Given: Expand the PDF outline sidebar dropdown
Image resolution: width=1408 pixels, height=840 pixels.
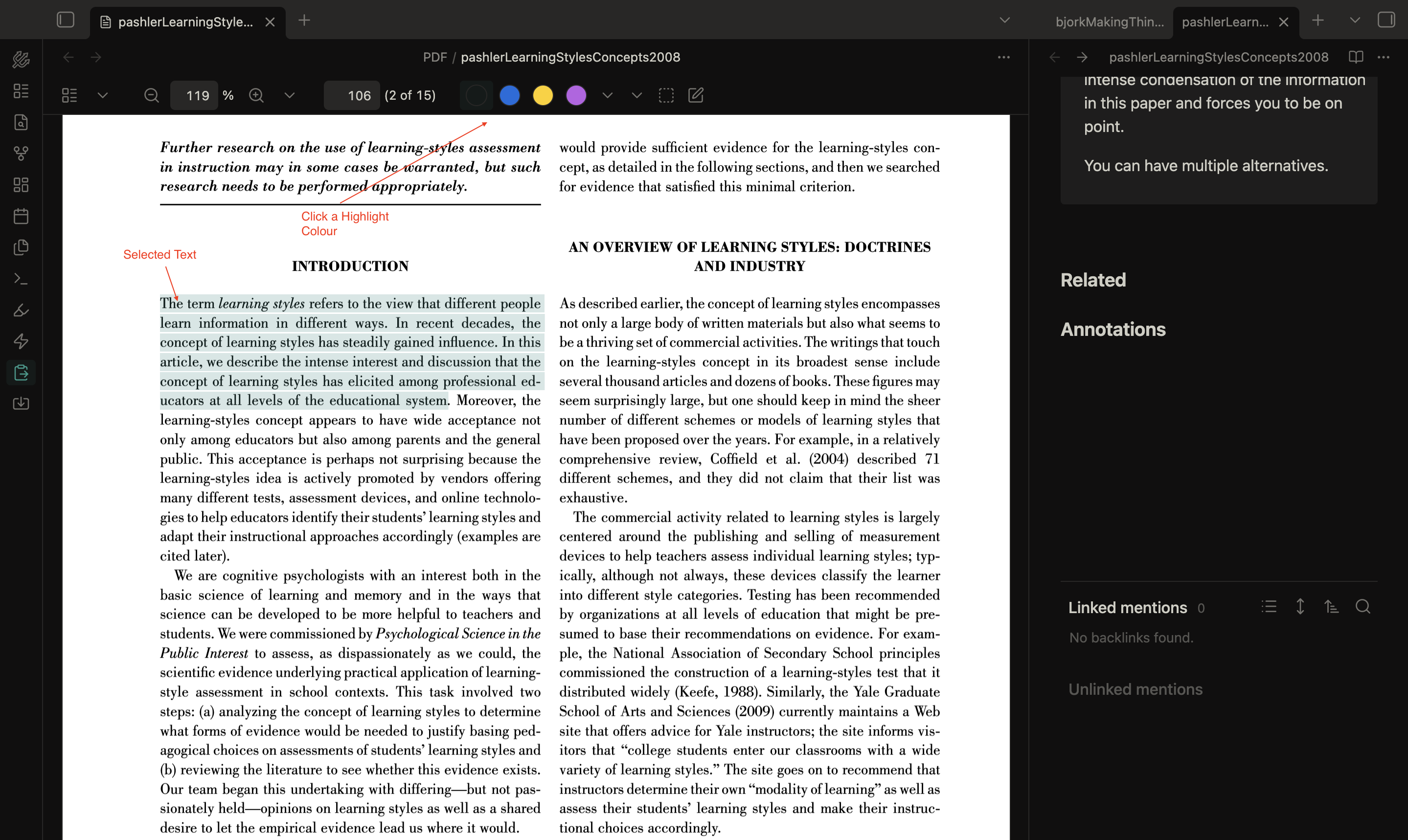Looking at the screenshot, I should point(103,96).
